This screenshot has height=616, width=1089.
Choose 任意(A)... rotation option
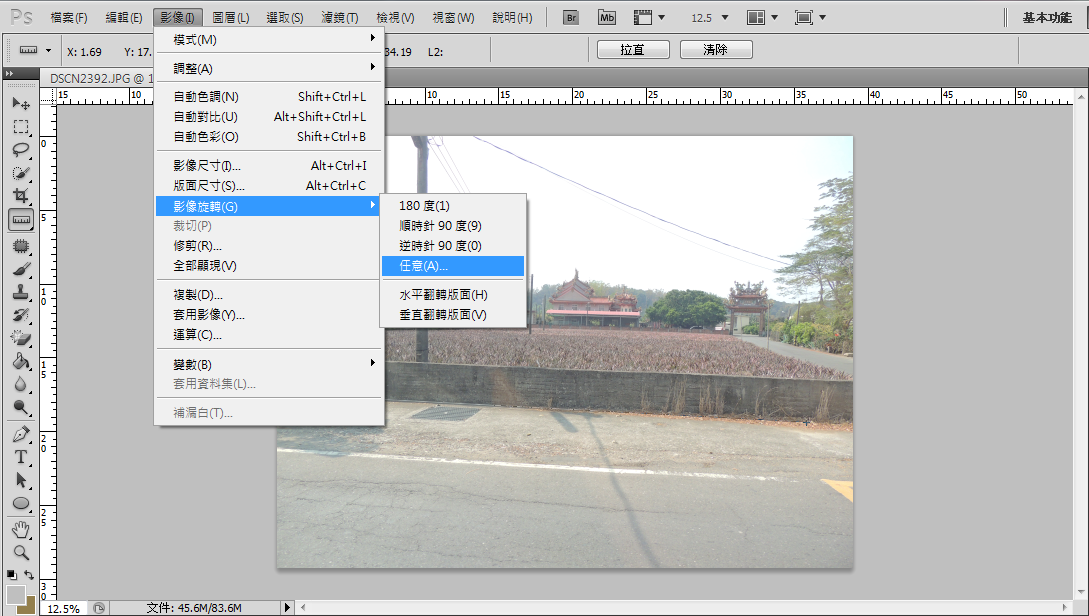tap(453, 265)
